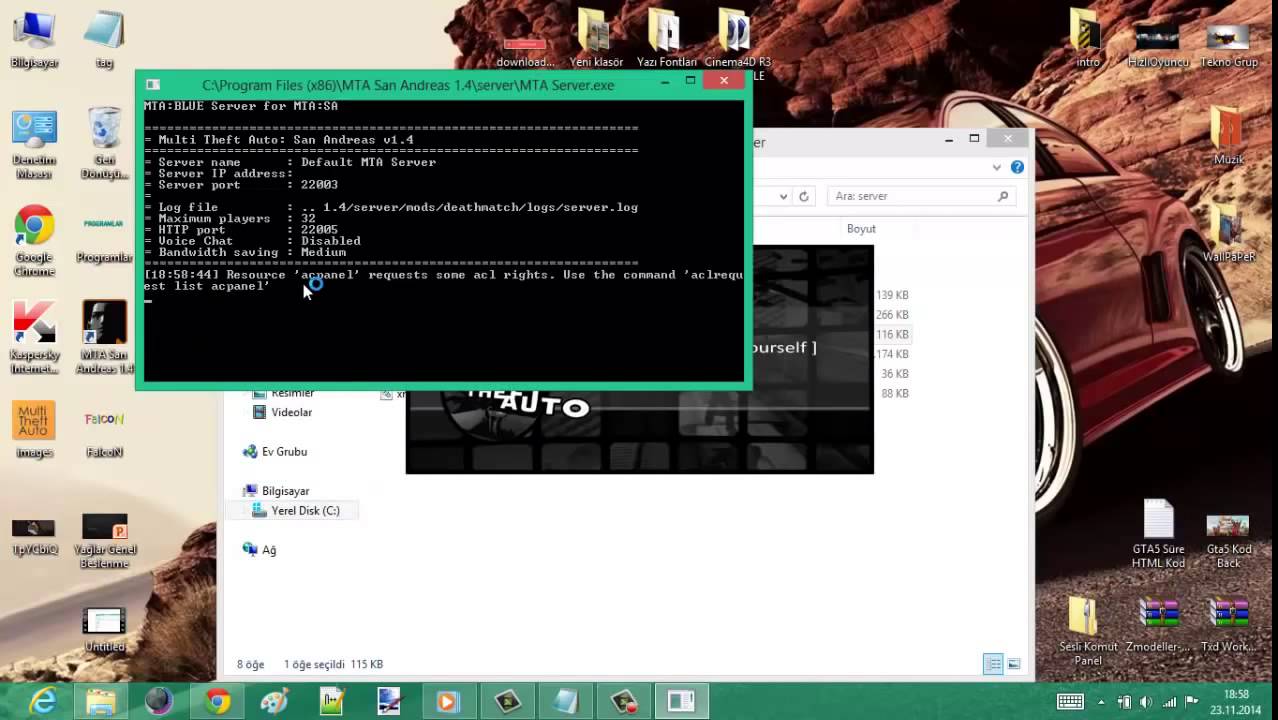1278x720 pixels.
Task: Click the volume speaker tray icon
Action: (1146, 702)
